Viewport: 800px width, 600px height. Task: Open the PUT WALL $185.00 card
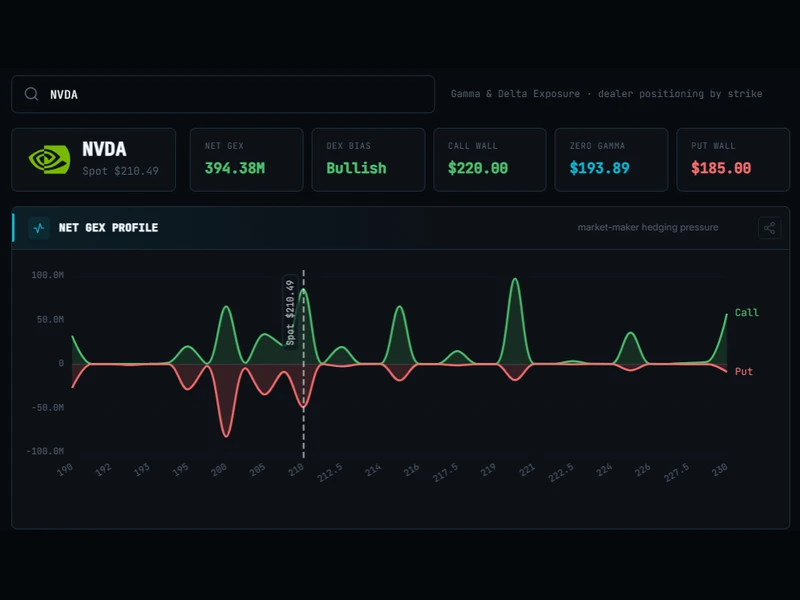pos(733,160)
